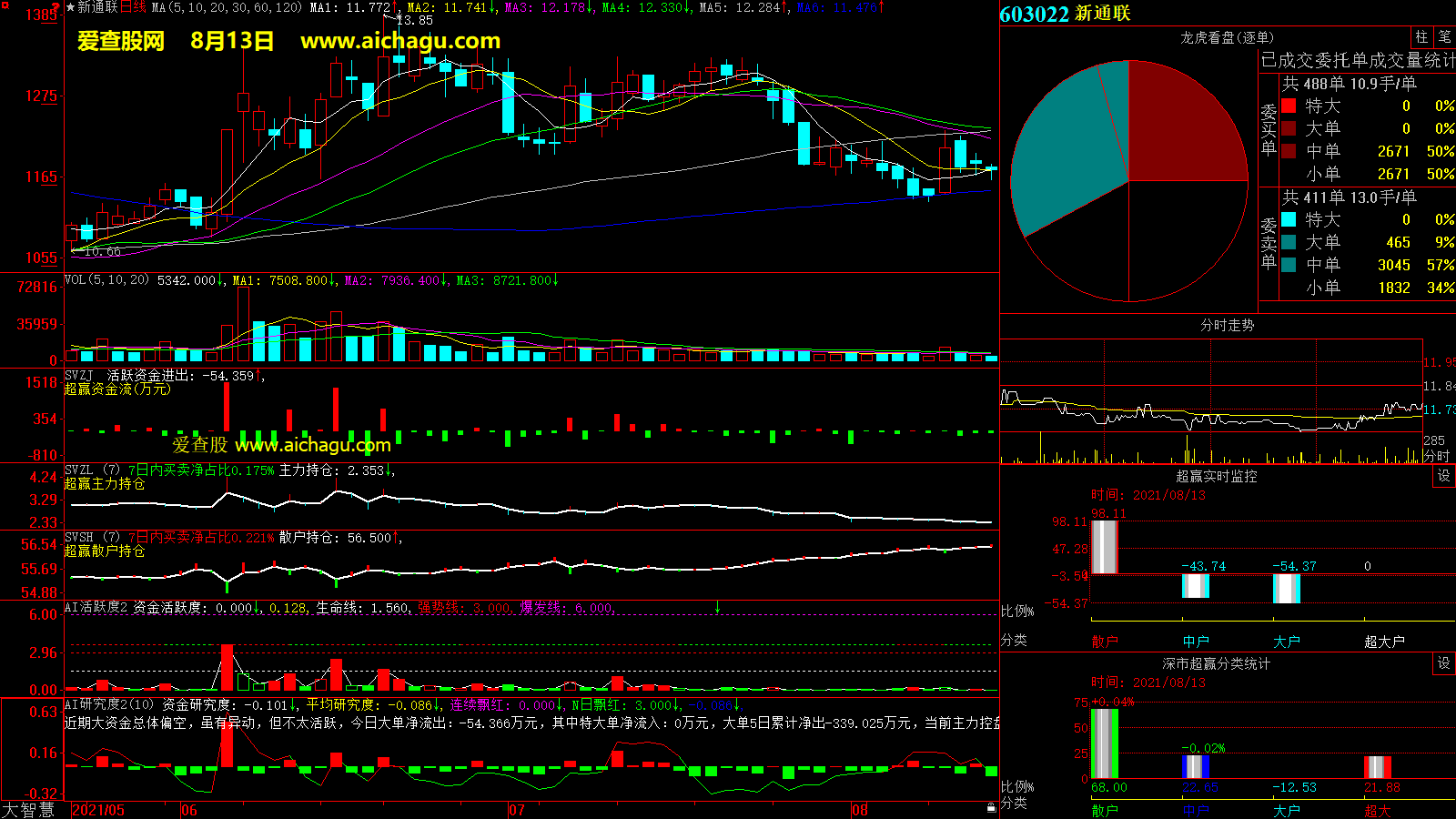Switch order view to 笔 (tick) mode
Viewport: 1456px width, 819px height.
tap(1444, 36)
